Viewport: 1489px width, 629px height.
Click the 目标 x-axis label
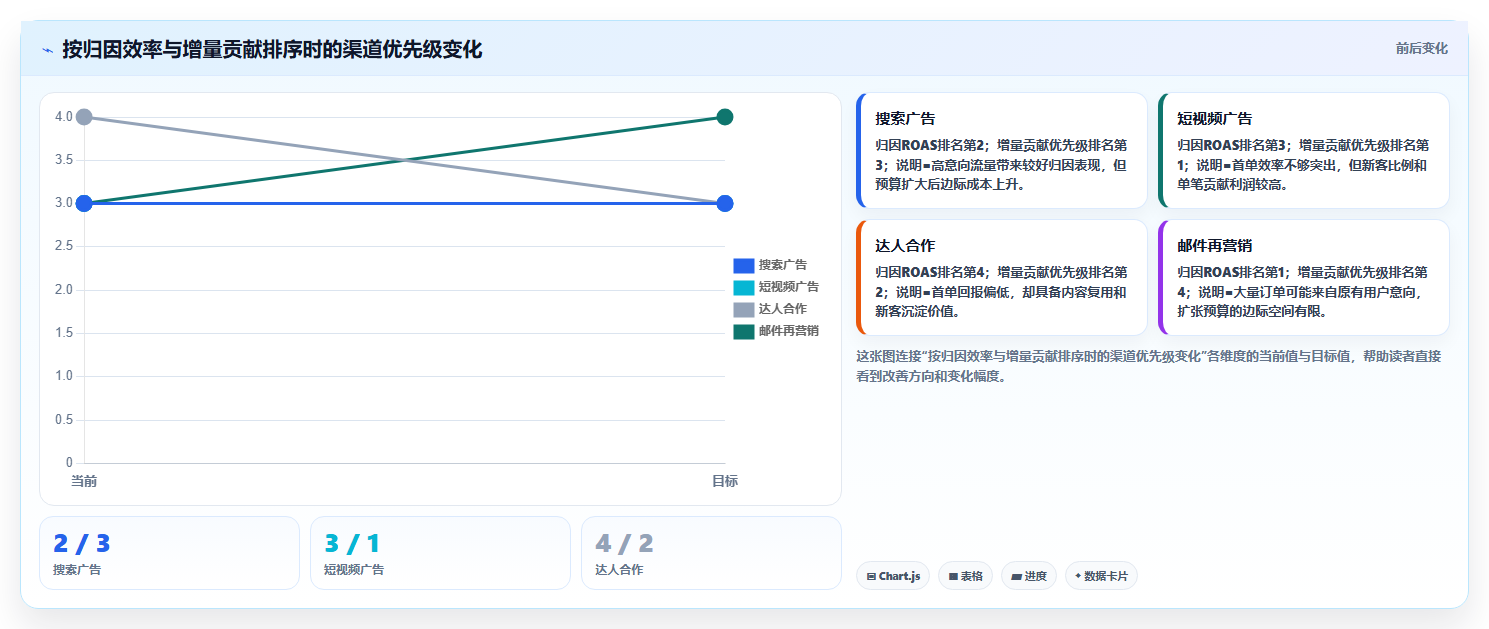(x=725, y=482)
